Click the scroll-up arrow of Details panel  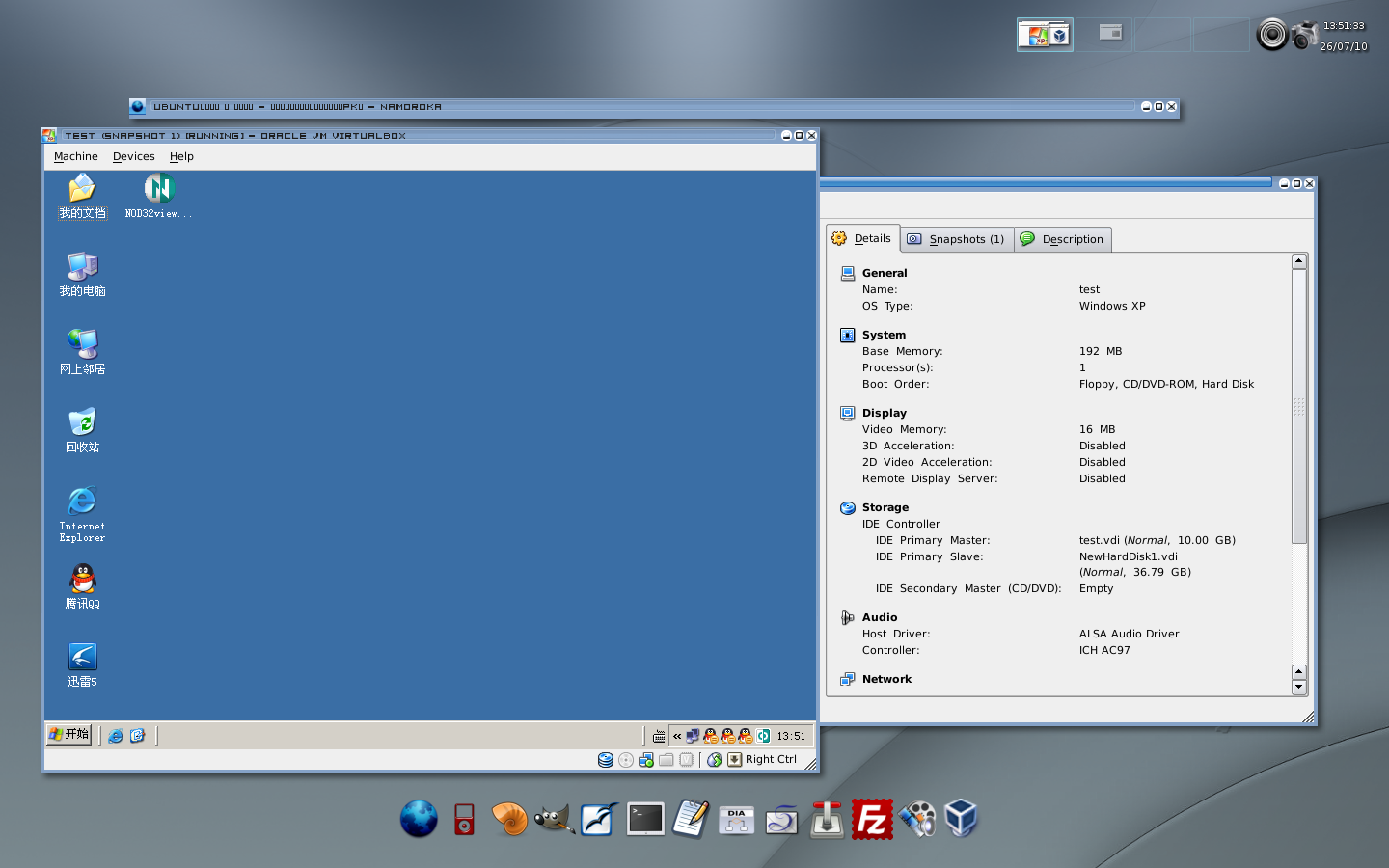1299,261
